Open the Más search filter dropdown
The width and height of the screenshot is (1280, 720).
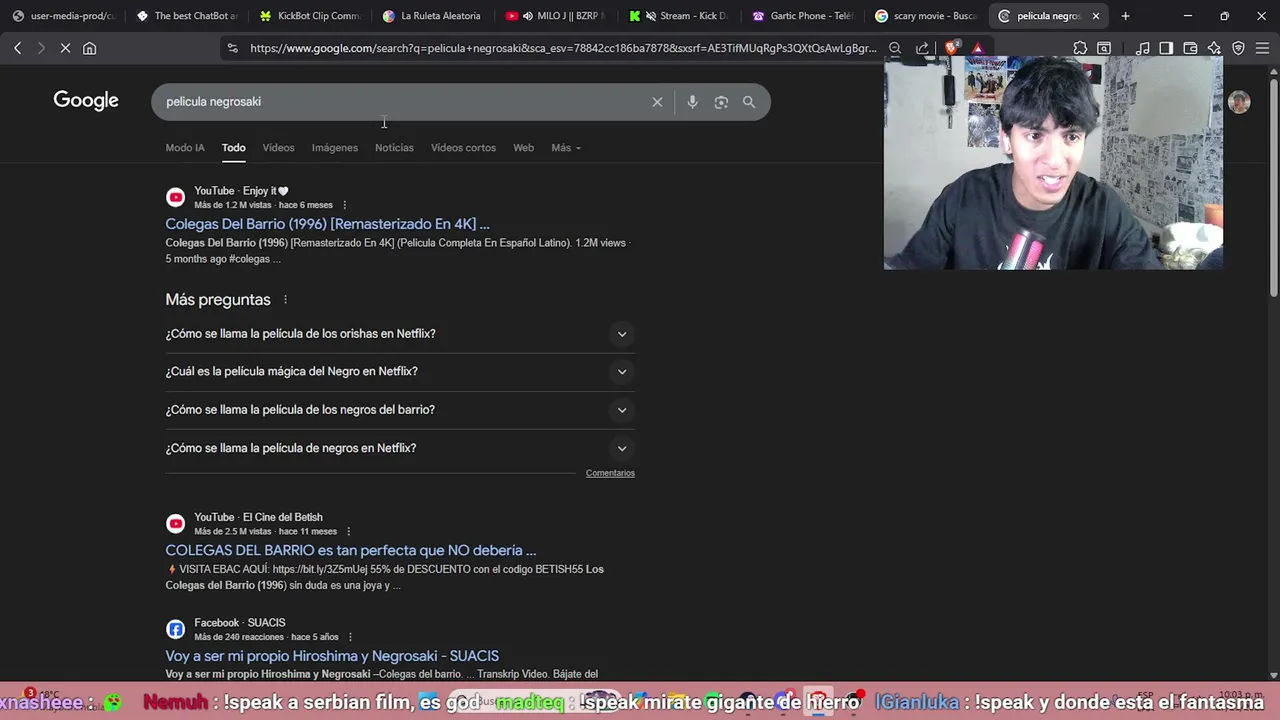pos(565,148)
